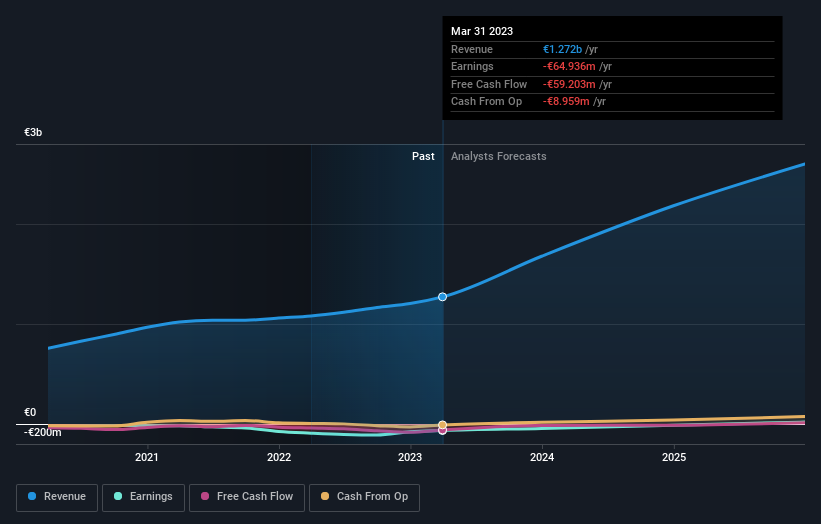Click the orange Cash From Op data point

click(x=442, y=425)
